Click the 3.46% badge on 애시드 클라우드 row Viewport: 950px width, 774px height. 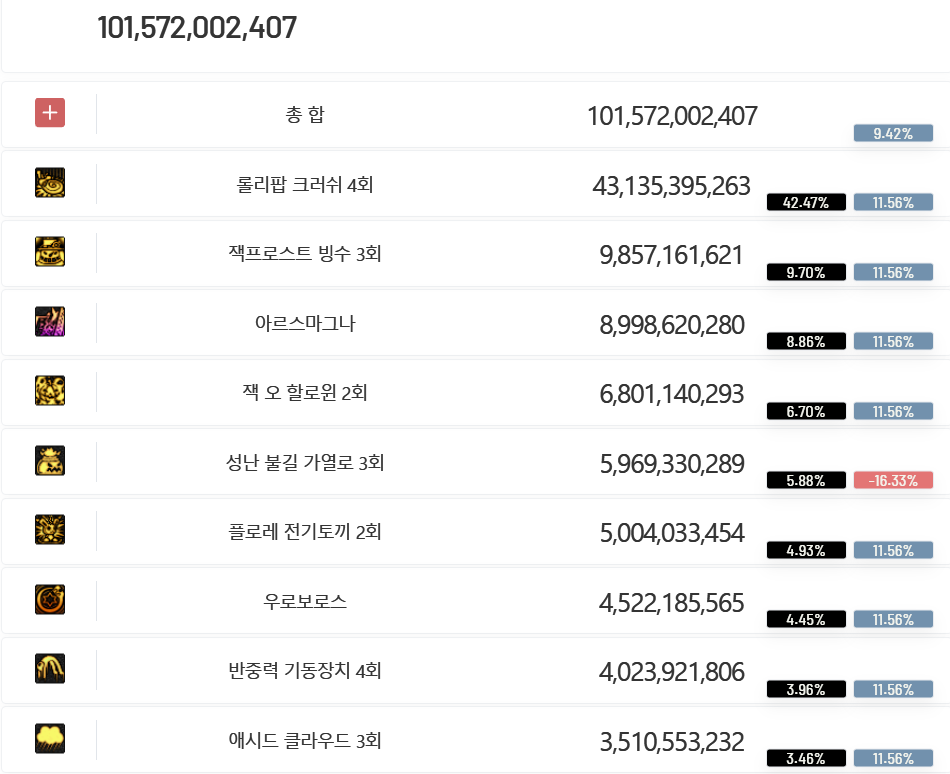[806, 758]
